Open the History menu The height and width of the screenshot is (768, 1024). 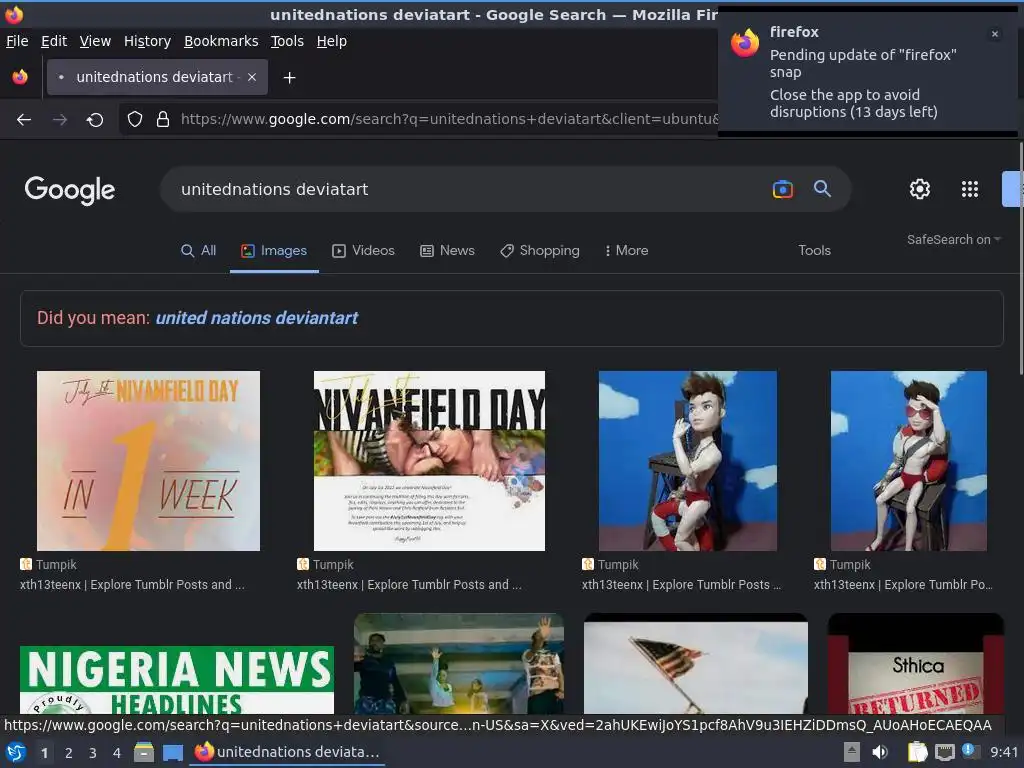148,41
